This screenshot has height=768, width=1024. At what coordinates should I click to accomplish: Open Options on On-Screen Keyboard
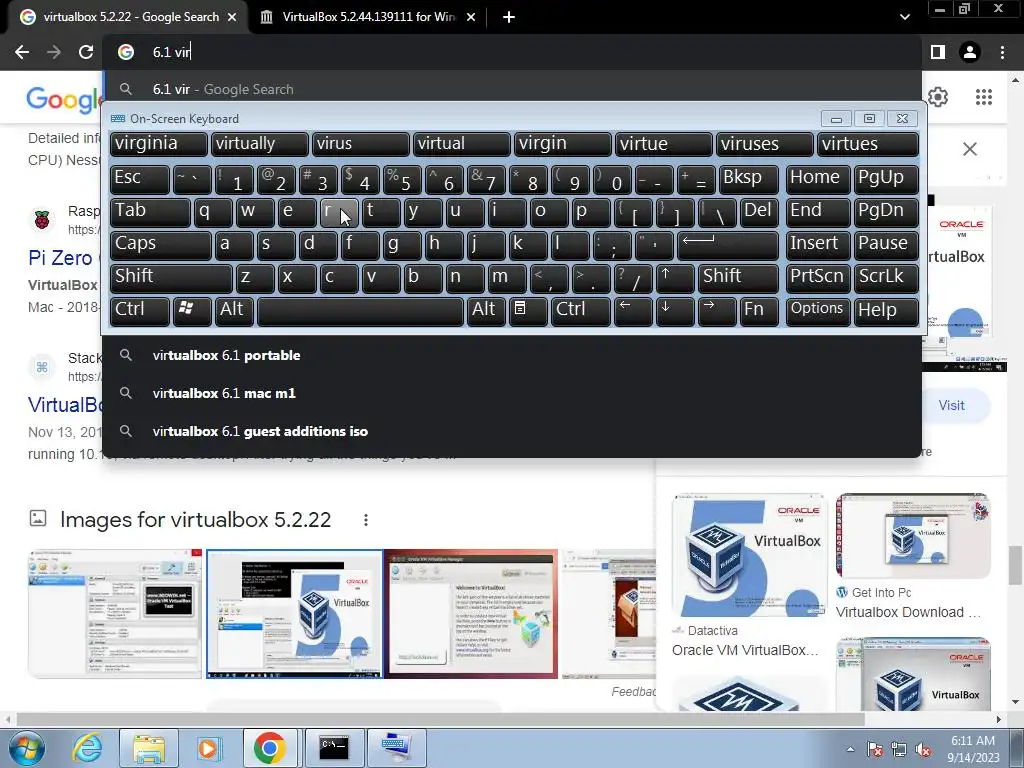click(x=818, y=311)
